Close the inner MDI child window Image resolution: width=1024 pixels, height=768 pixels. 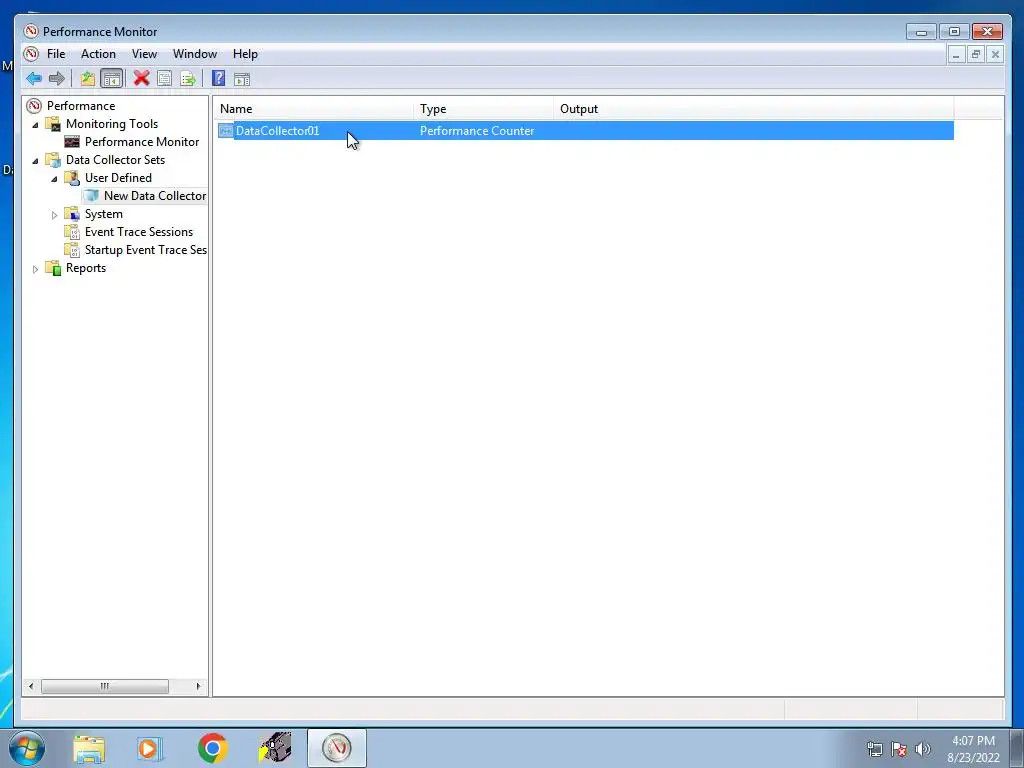tap(995, 55)
